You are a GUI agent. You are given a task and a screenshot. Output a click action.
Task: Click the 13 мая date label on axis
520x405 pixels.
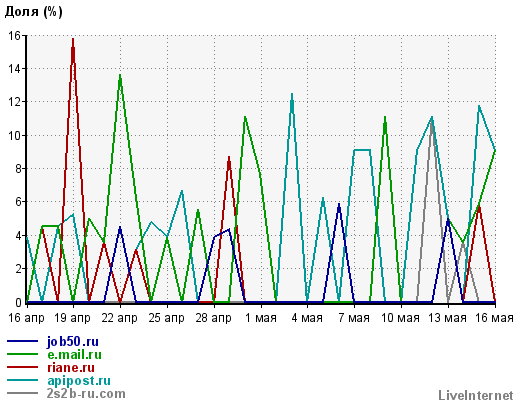447,318
